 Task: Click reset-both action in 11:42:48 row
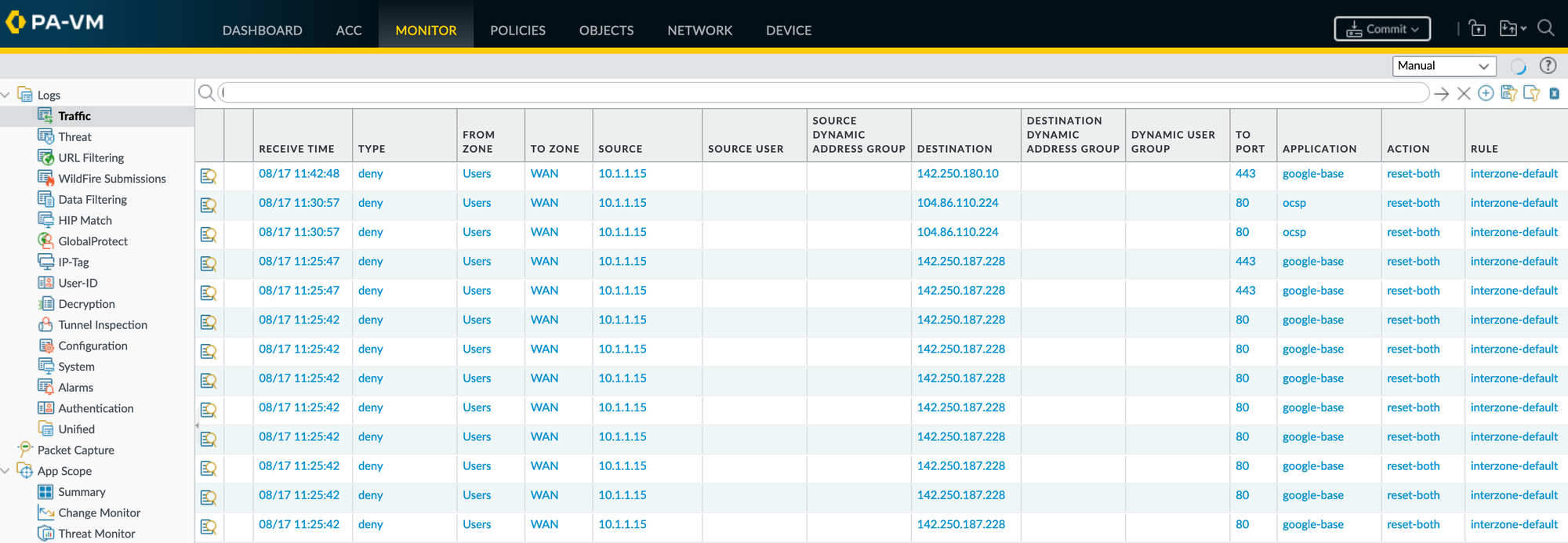(x=1413, y=174)
